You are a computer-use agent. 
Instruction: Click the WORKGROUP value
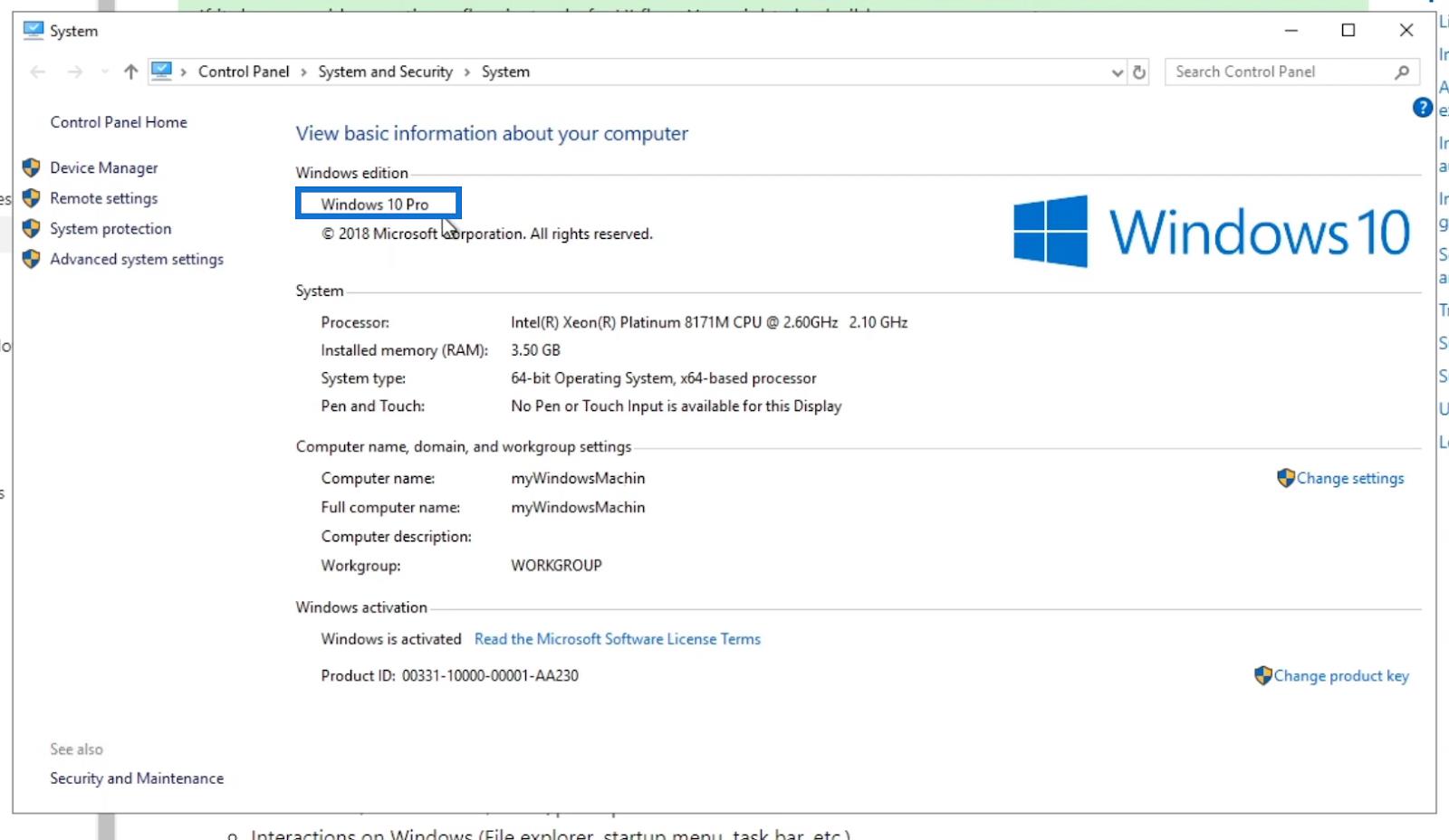[x=556, y=566]
